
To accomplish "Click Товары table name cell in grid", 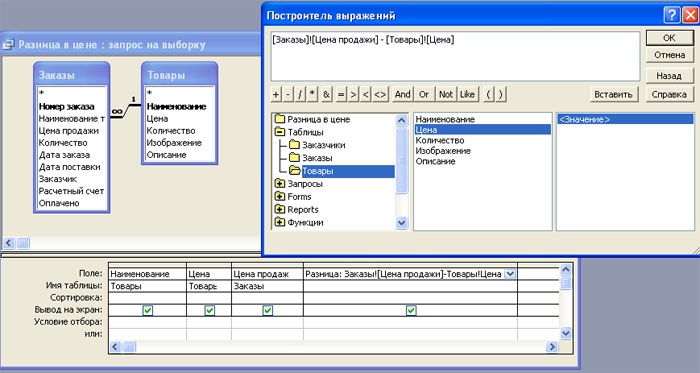I will click(147, 286).
